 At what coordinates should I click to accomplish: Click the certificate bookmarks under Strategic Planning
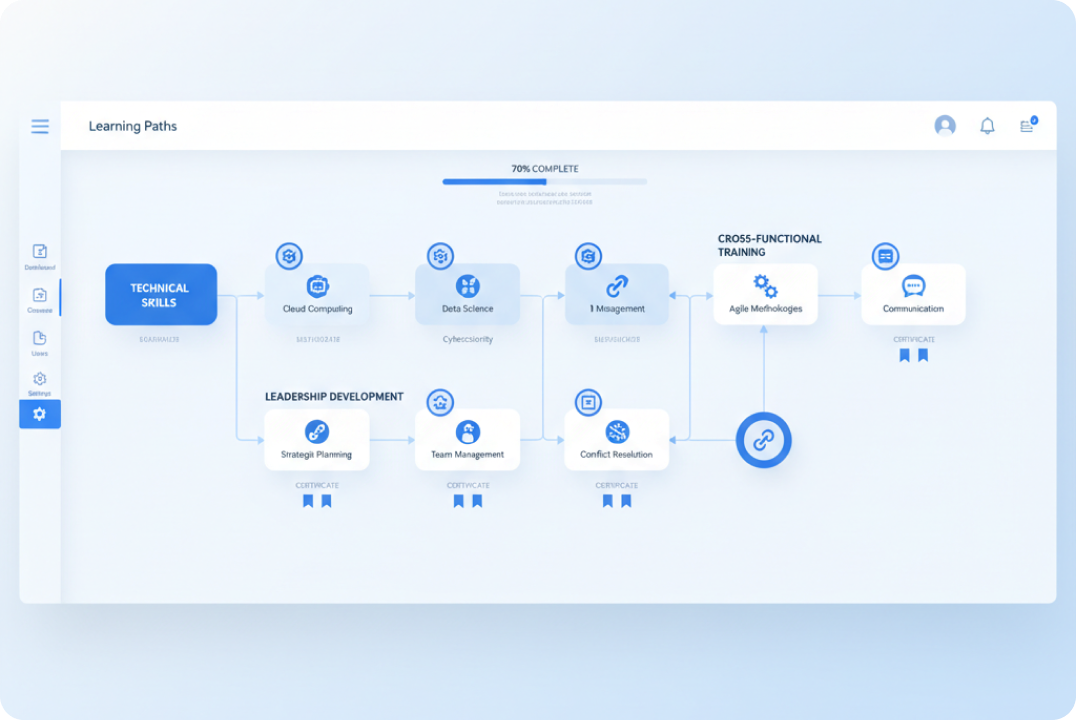[x=317, y=501]
